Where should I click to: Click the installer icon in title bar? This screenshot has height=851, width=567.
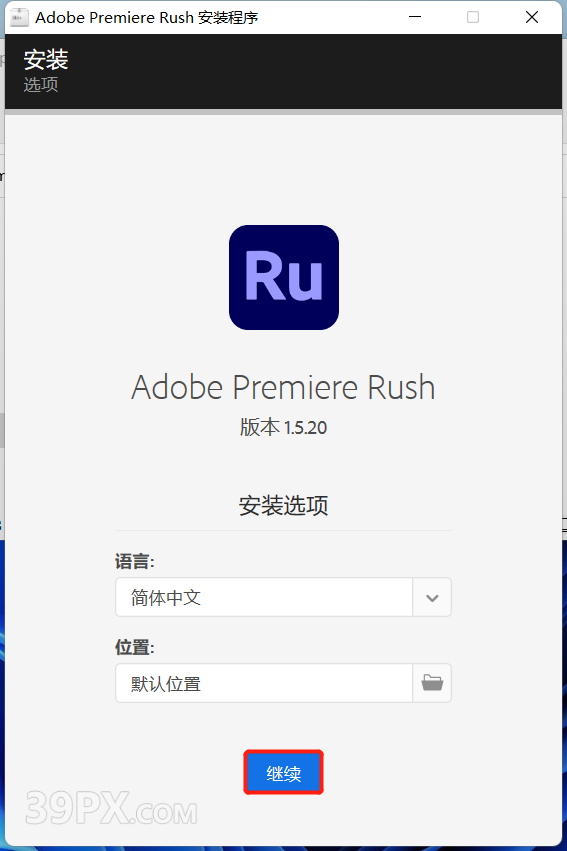[x=20, y=17]
